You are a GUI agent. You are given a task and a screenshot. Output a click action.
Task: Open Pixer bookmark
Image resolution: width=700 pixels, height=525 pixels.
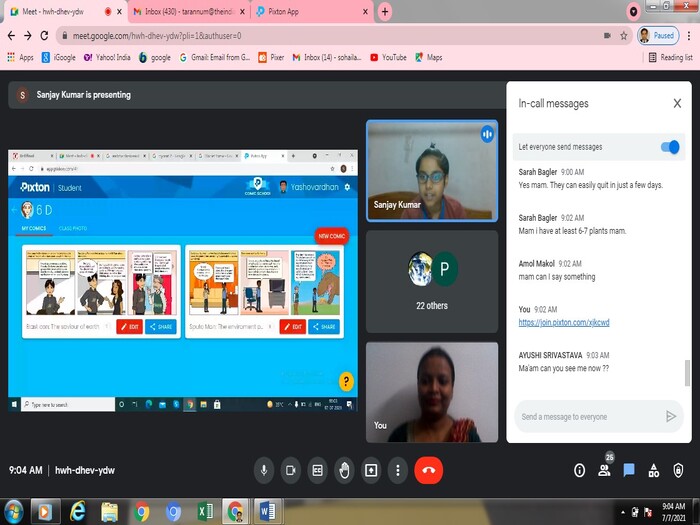click(271, 57)
